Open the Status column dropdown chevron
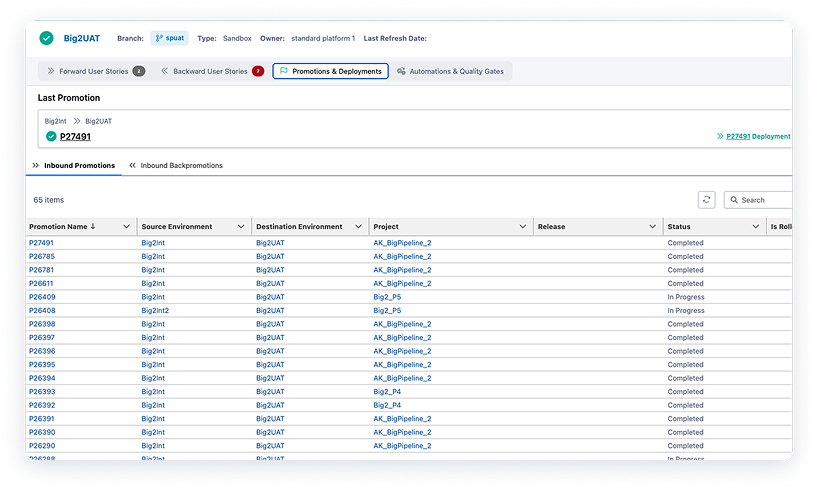 (x=755, y=226)
